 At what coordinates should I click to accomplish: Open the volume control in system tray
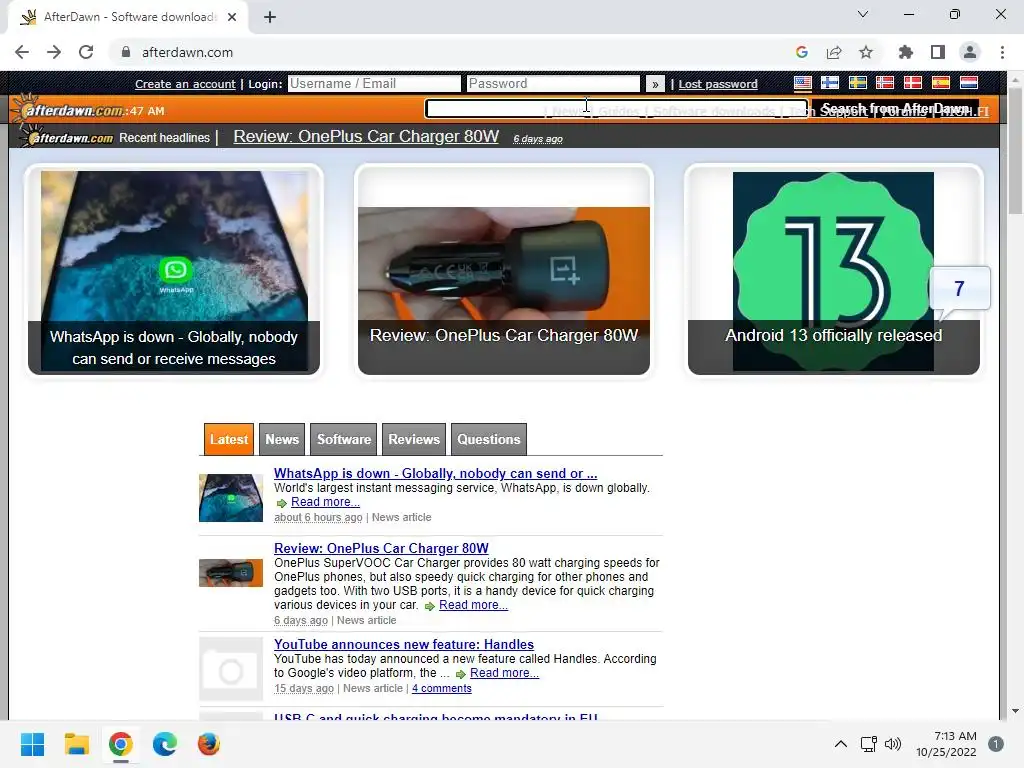pos(893,744)
